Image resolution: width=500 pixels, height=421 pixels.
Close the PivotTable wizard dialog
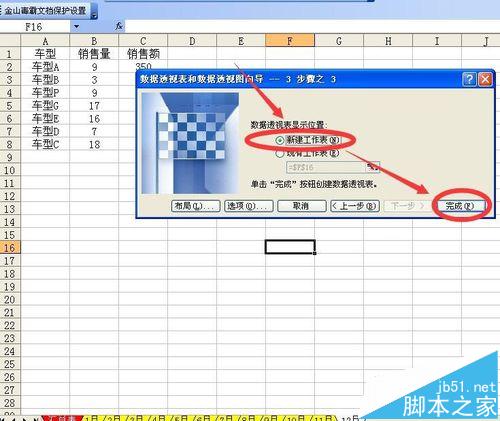coord(485,79)
